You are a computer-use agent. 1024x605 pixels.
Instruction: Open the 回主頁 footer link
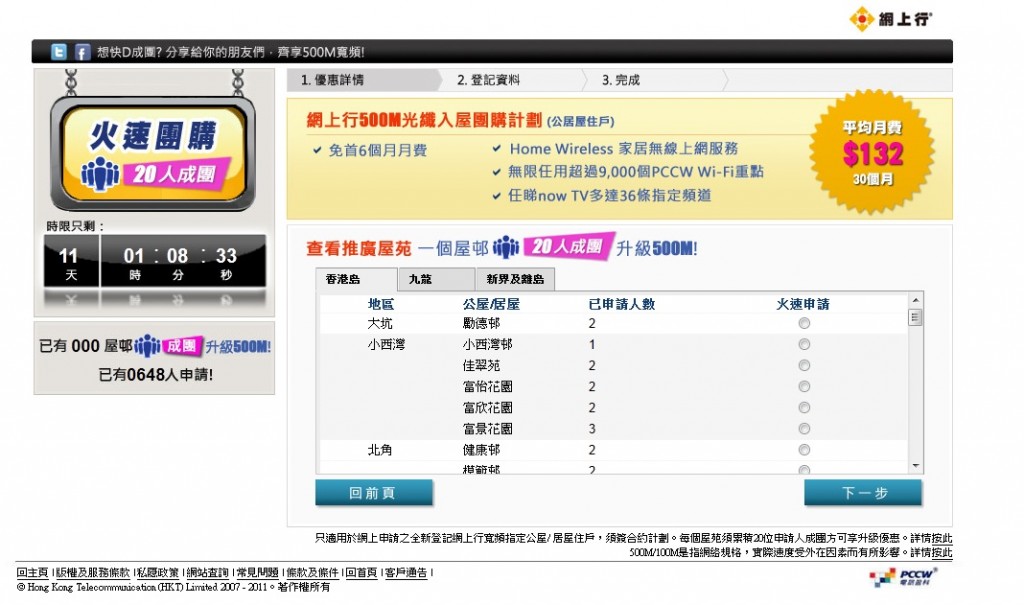tap(33, 572)
